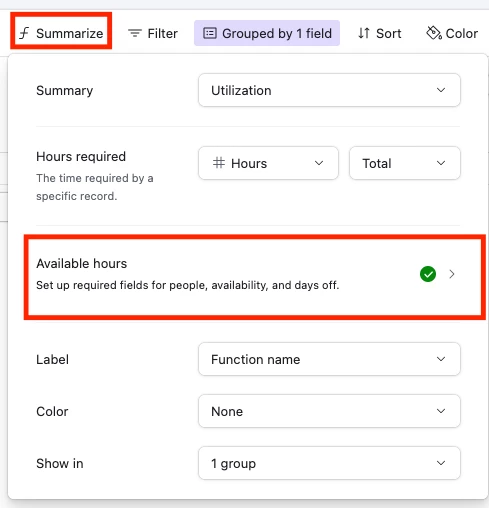This screenshot has height=508, width=489.
Task: Open the Label Function name dropdown
Action: coord(329,359)
